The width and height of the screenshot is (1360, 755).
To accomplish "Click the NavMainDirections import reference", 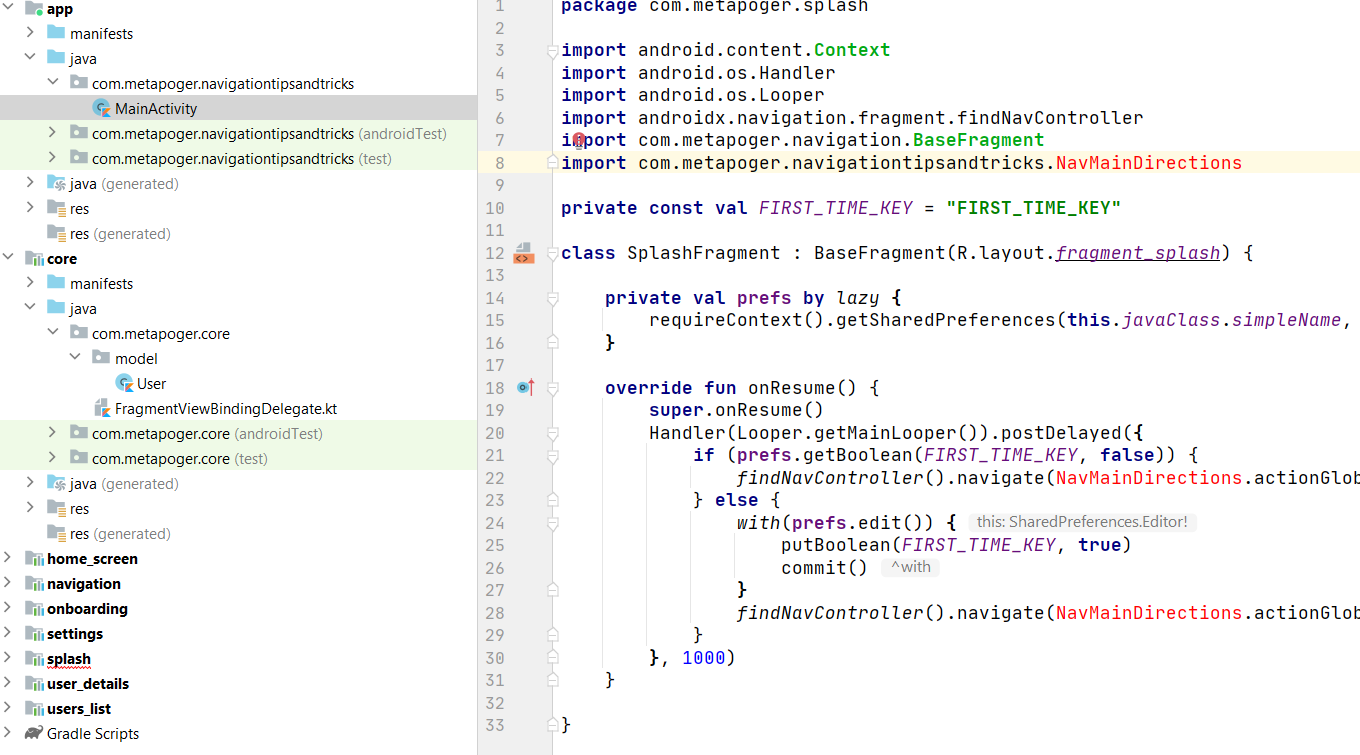I will point(1149,163).
